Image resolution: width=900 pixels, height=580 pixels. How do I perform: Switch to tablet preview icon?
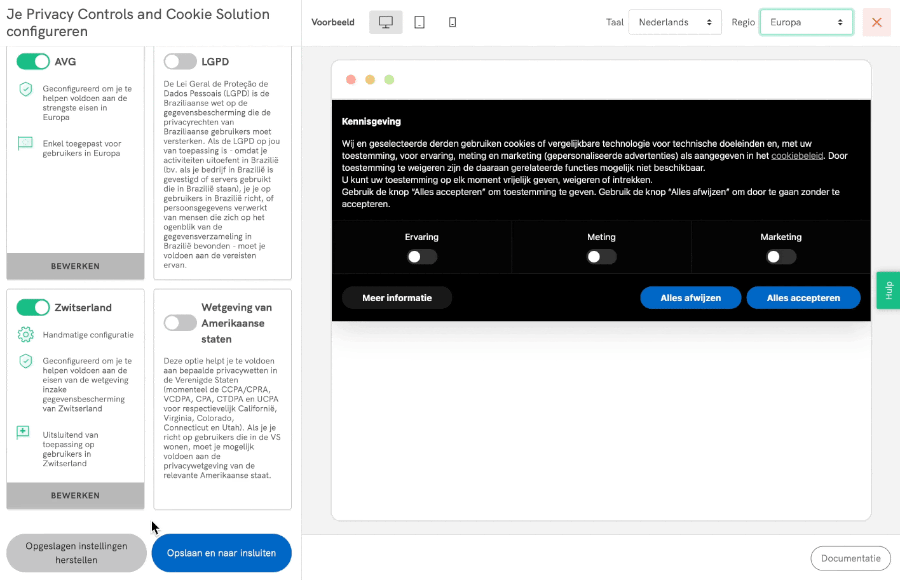[x=419, y=22]
